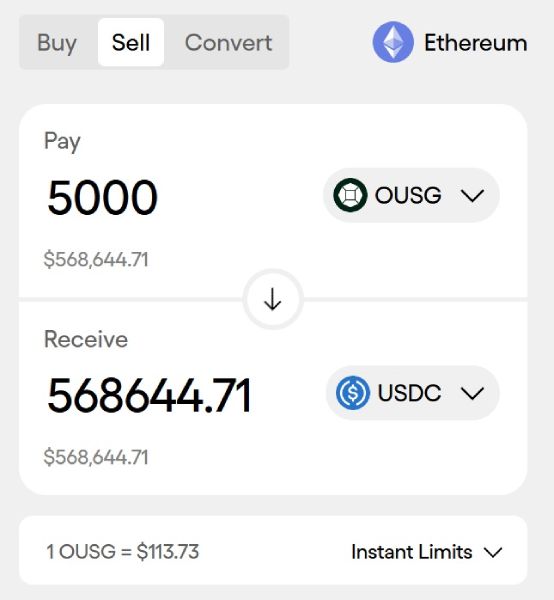Click the Receive label text
This screenshot has width=554, height=600.
pos(86,339)
